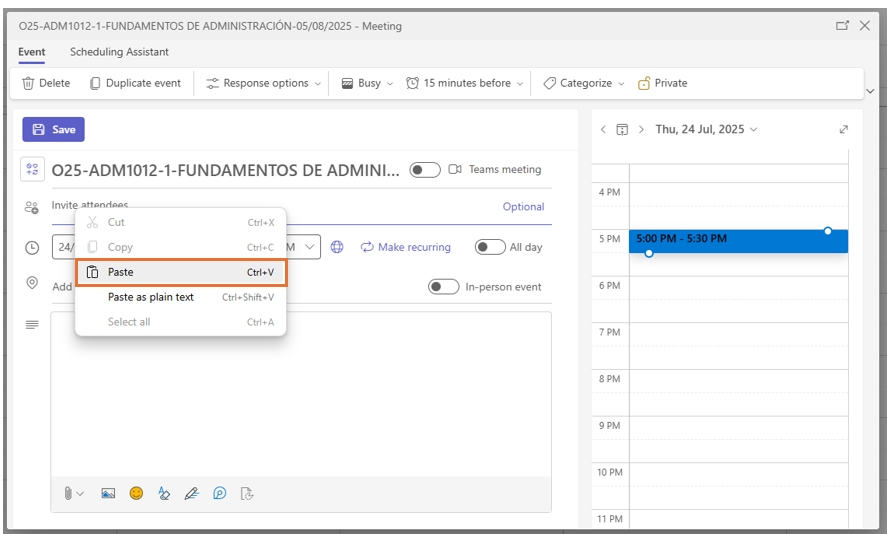
Task: Open the end time dropdown chevron
Action: click(x=310, y=247)
